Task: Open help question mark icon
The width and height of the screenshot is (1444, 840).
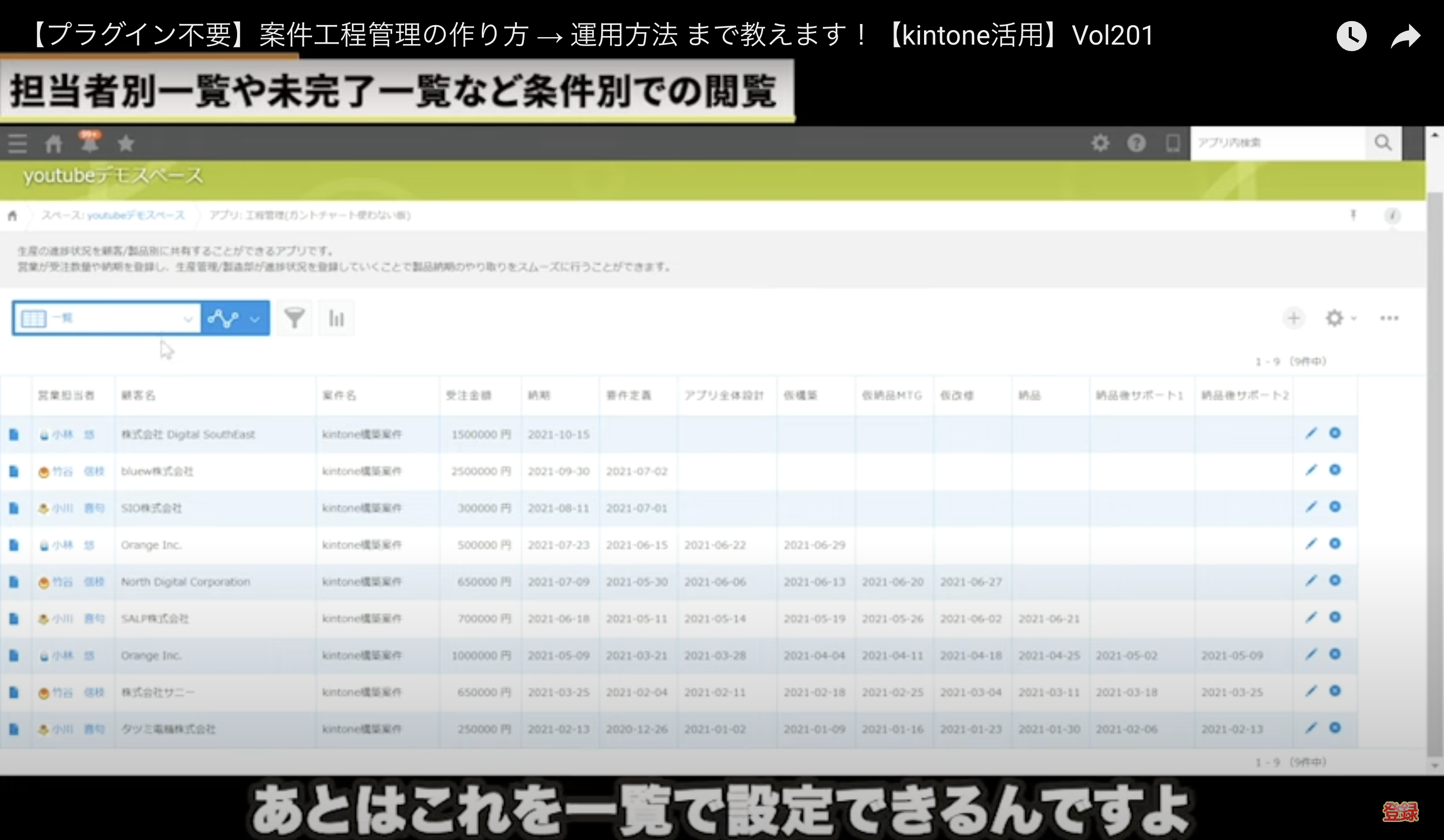Action: 1136,143
